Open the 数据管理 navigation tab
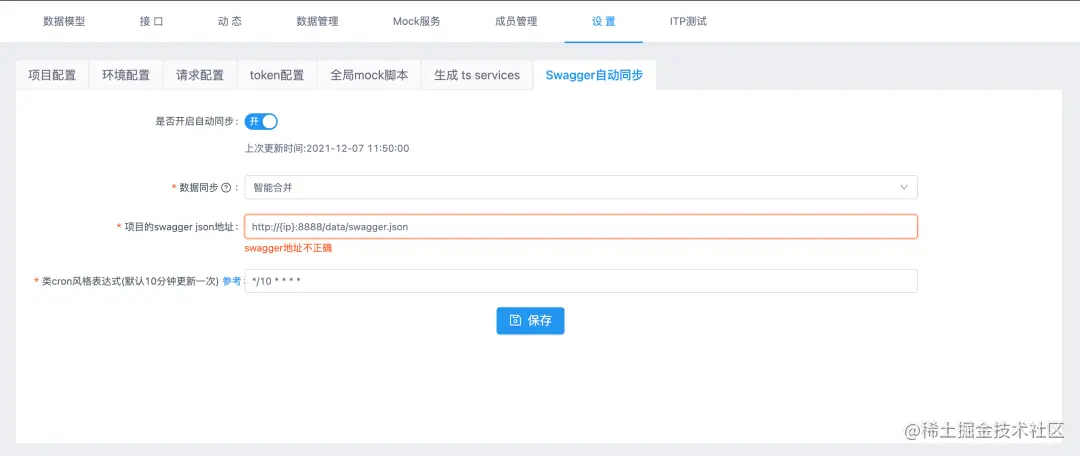The height and width of the screenshot is (456, 1080). click(x=318, y=21)
